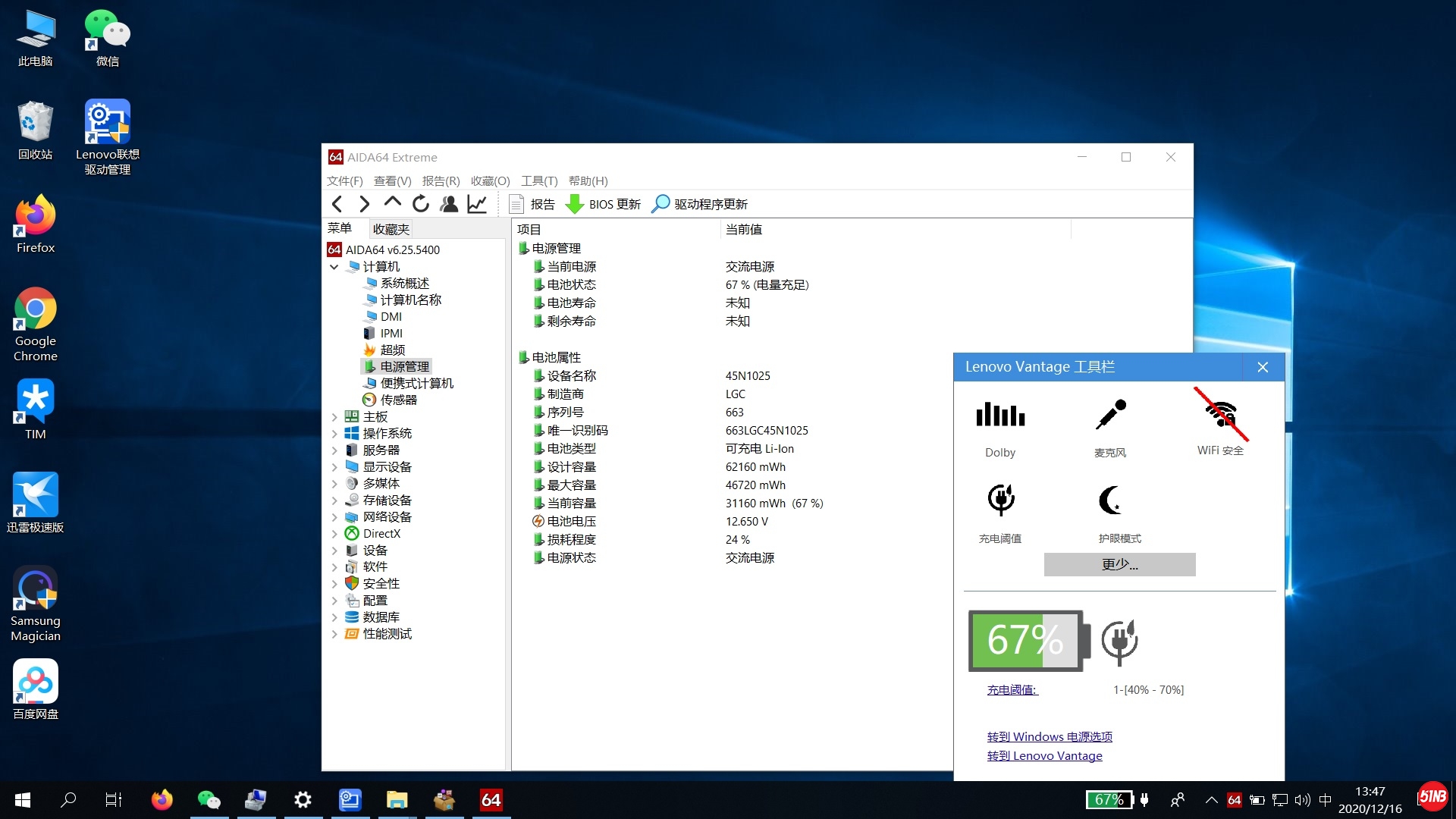Toggle the 麦克风 microphone setting
The height and width of the screenshot is (819, 1456).
click(1110, 416)
